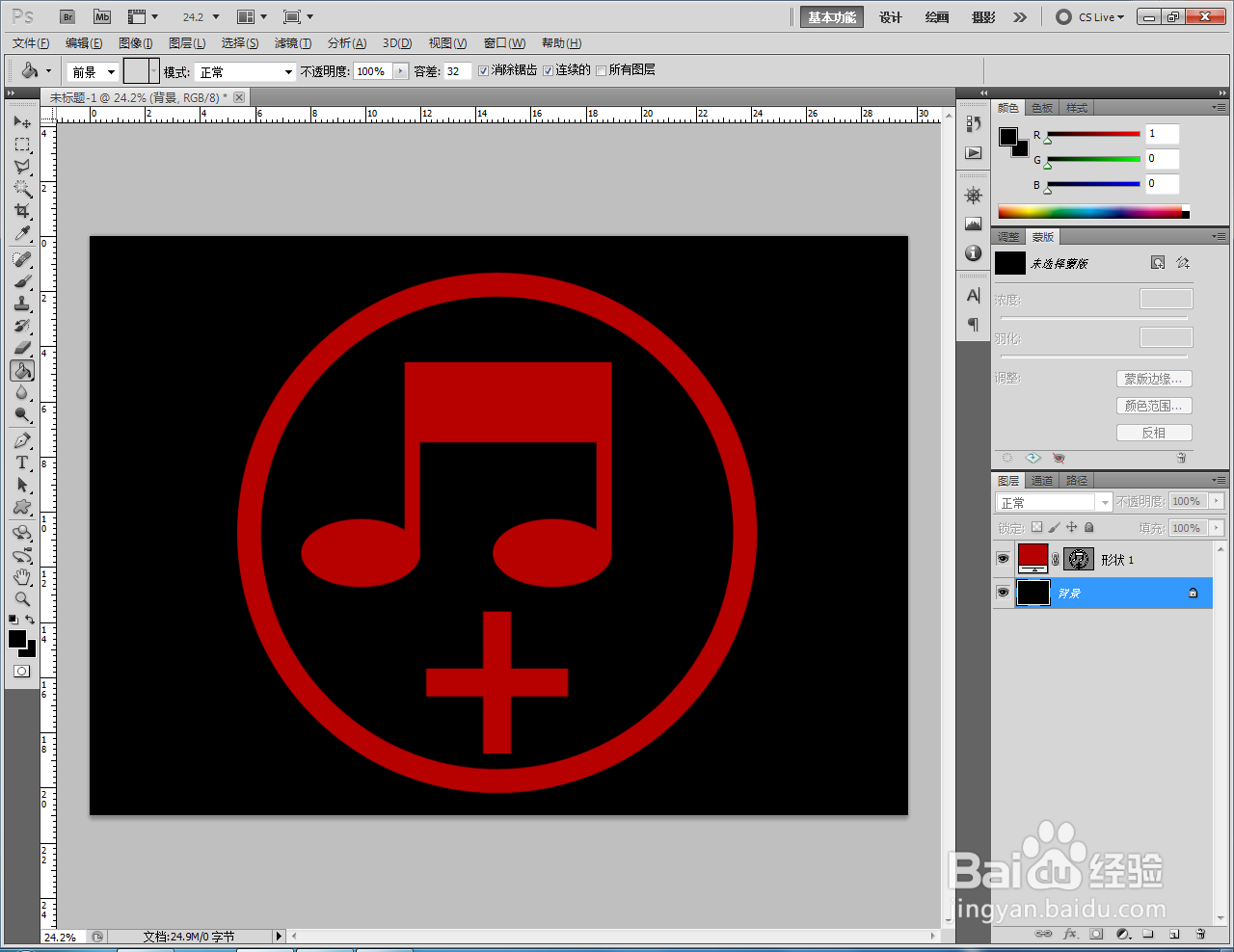Select the 3D Object Rotate tool
This screenshot has height=952, width=1234.
click(22, 533)
